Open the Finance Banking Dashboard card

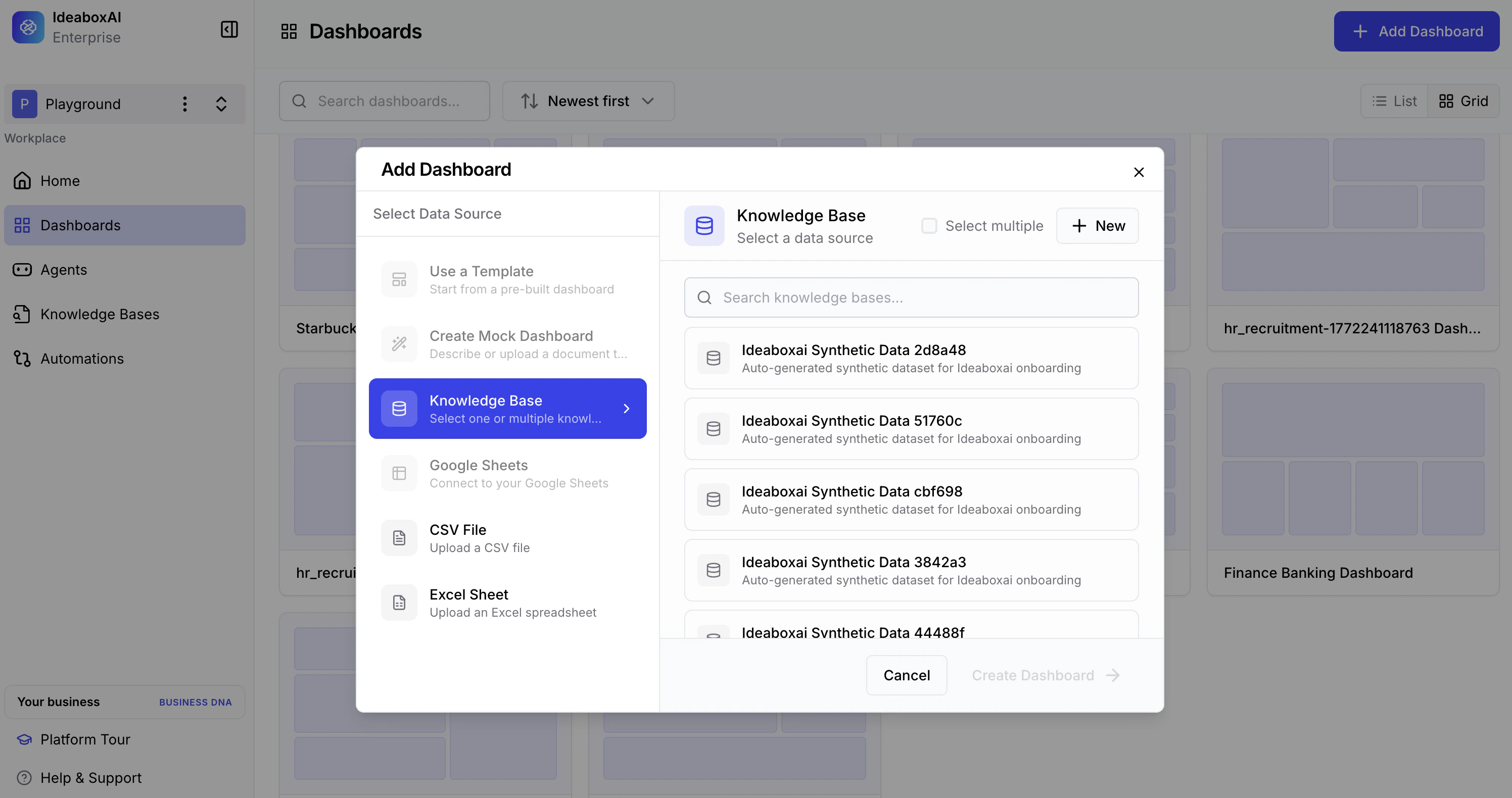[x=1353, y=482]
